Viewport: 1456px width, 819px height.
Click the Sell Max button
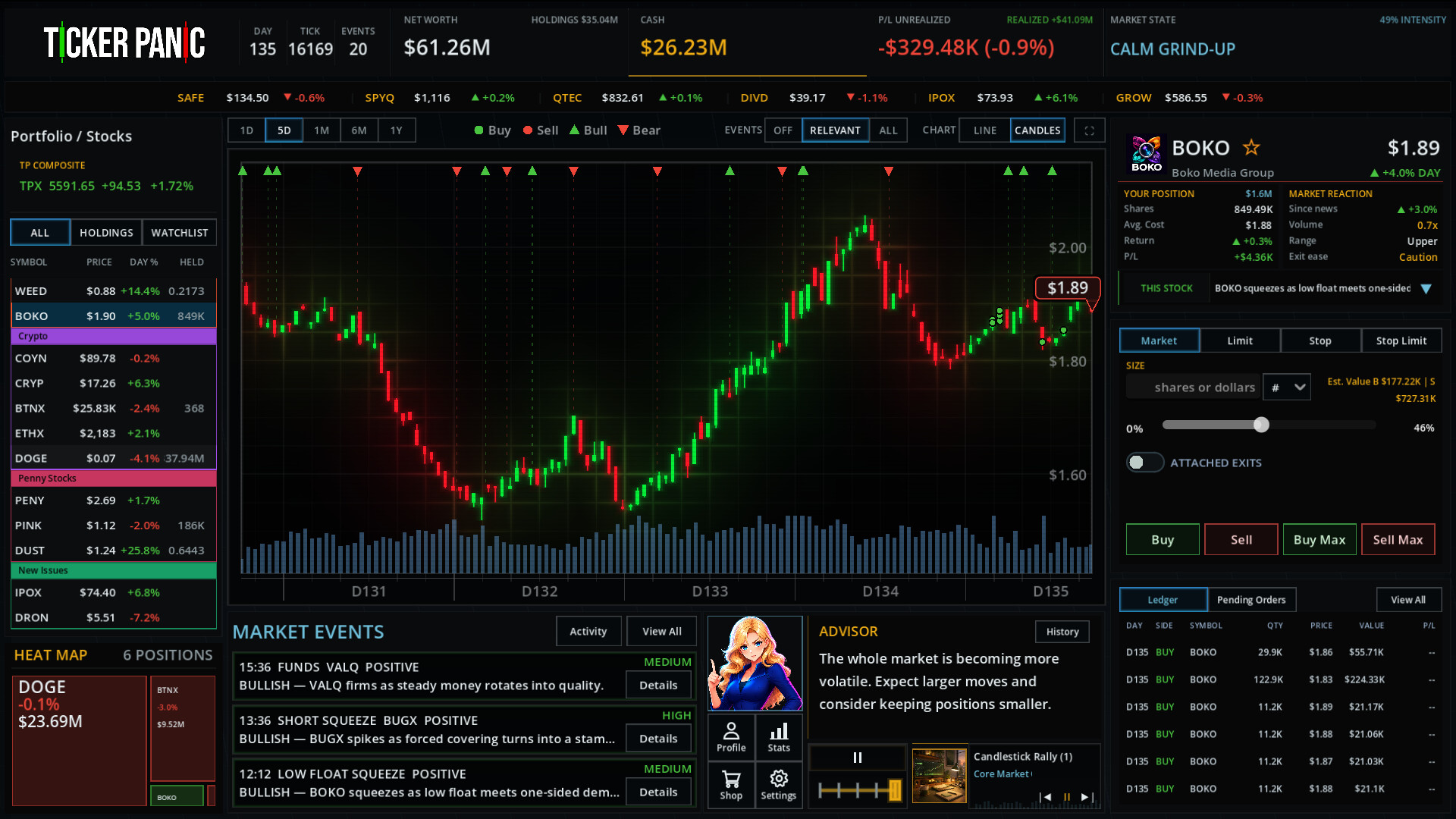(1398, 540)
